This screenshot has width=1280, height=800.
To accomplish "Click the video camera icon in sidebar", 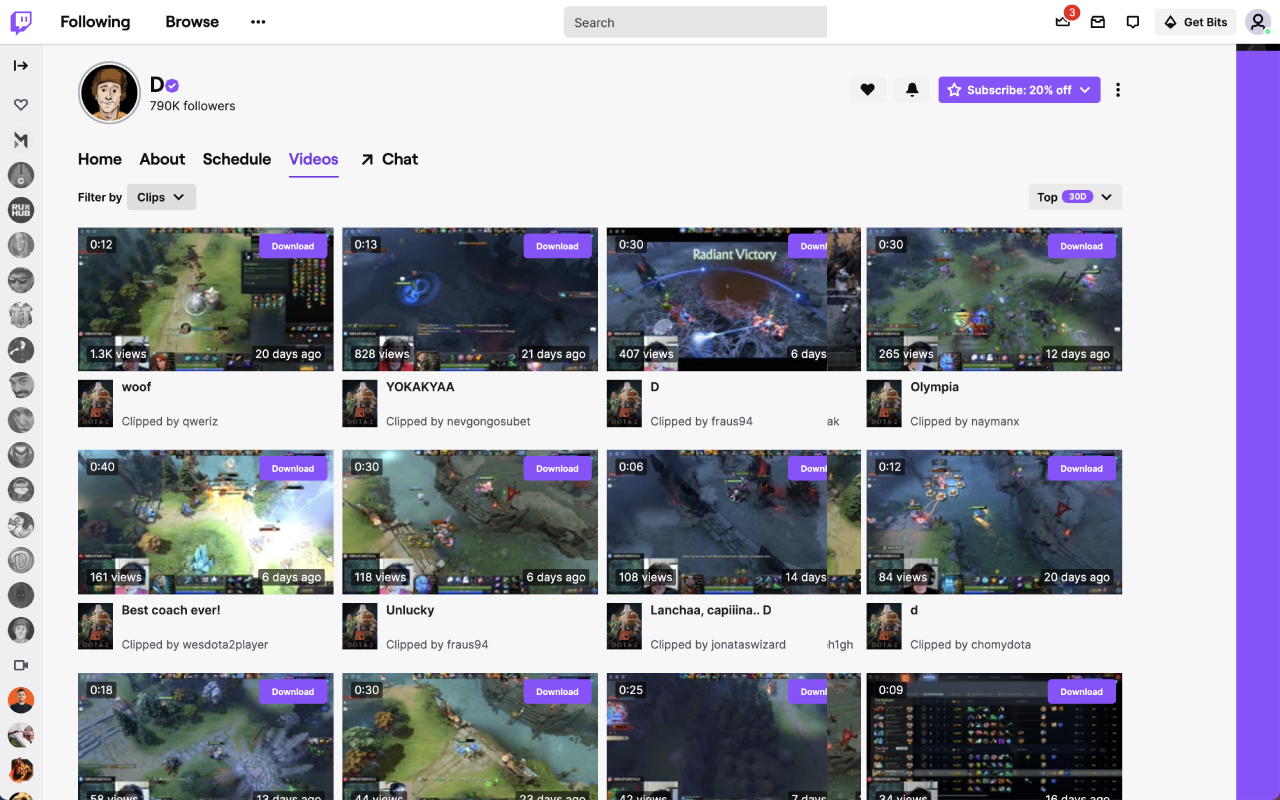I will point(20,664).
